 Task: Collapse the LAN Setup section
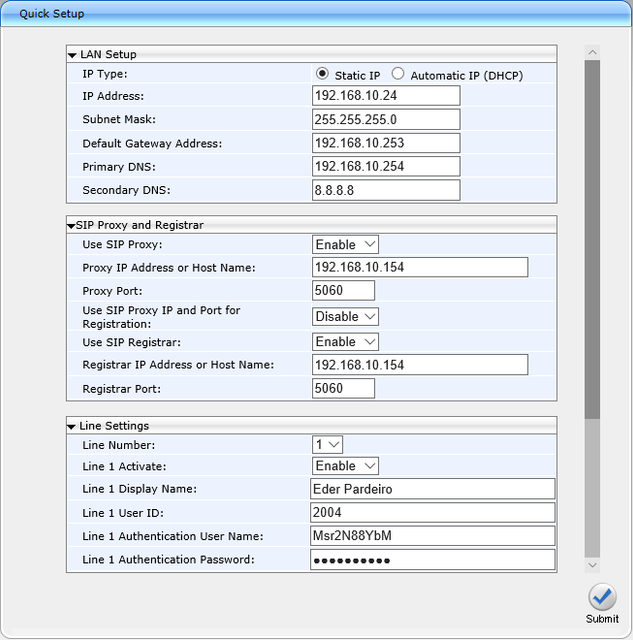tap(72, 55)
